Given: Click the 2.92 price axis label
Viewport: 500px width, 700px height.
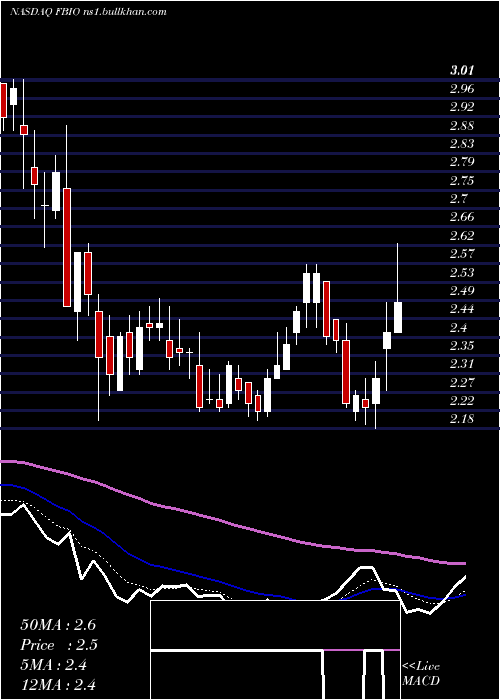Looking at the screenshot, I should (462, 107).
